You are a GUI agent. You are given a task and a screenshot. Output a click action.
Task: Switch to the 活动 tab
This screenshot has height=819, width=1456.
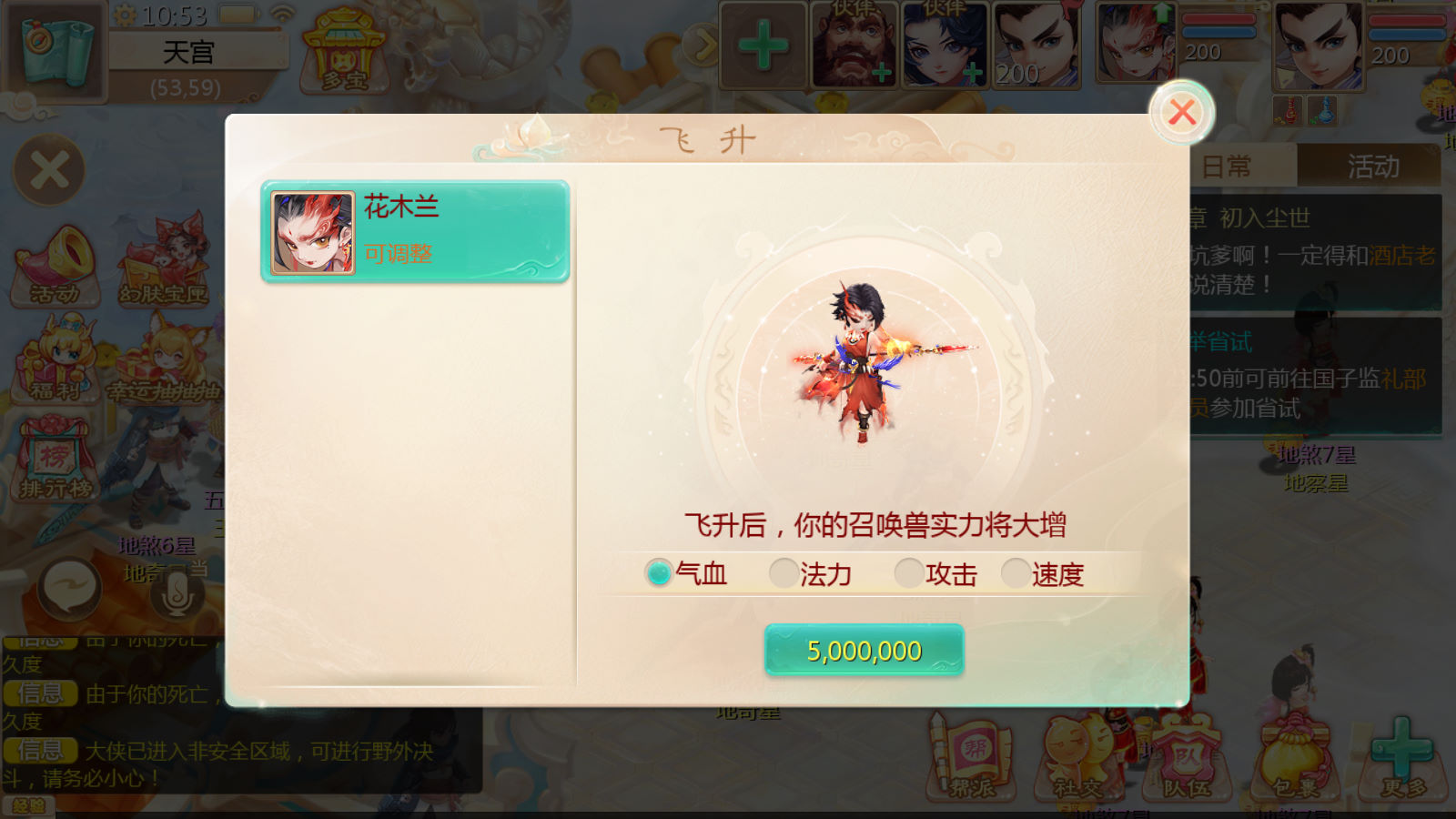[x=1370, y=166]
